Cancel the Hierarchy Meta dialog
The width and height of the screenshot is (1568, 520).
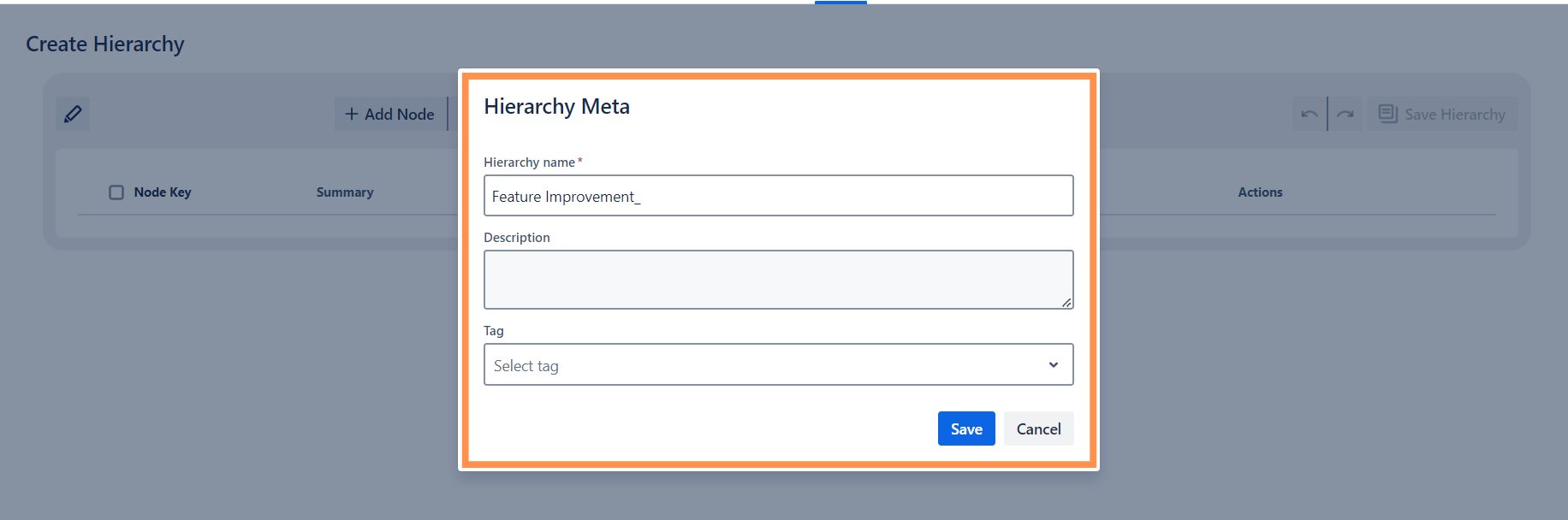[1038, 428]
